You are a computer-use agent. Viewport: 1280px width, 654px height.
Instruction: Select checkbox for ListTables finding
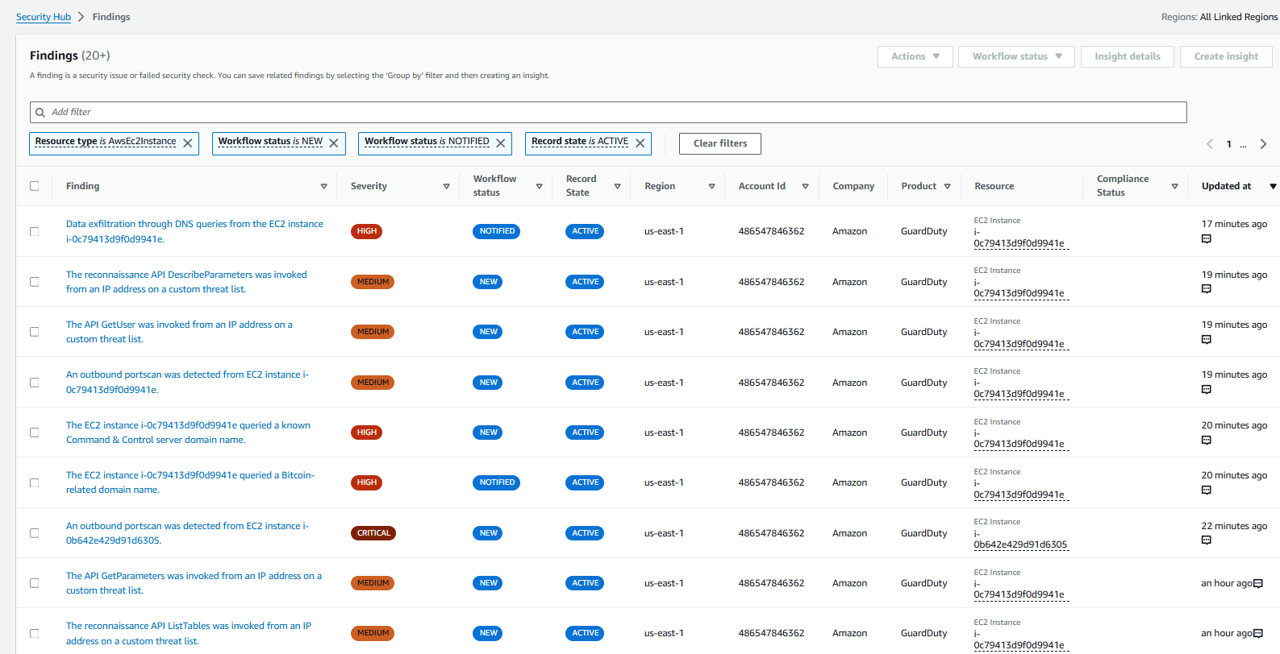(35, 633)
